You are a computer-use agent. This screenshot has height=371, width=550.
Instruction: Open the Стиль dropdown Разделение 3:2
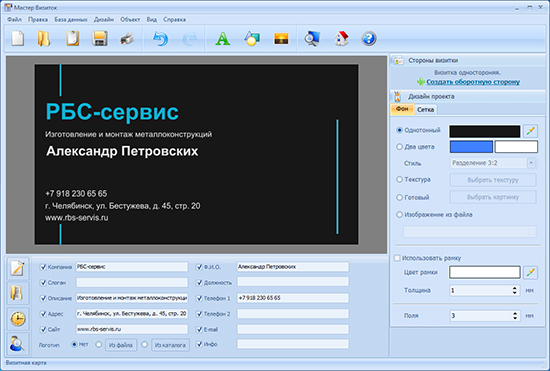[493, 163]
